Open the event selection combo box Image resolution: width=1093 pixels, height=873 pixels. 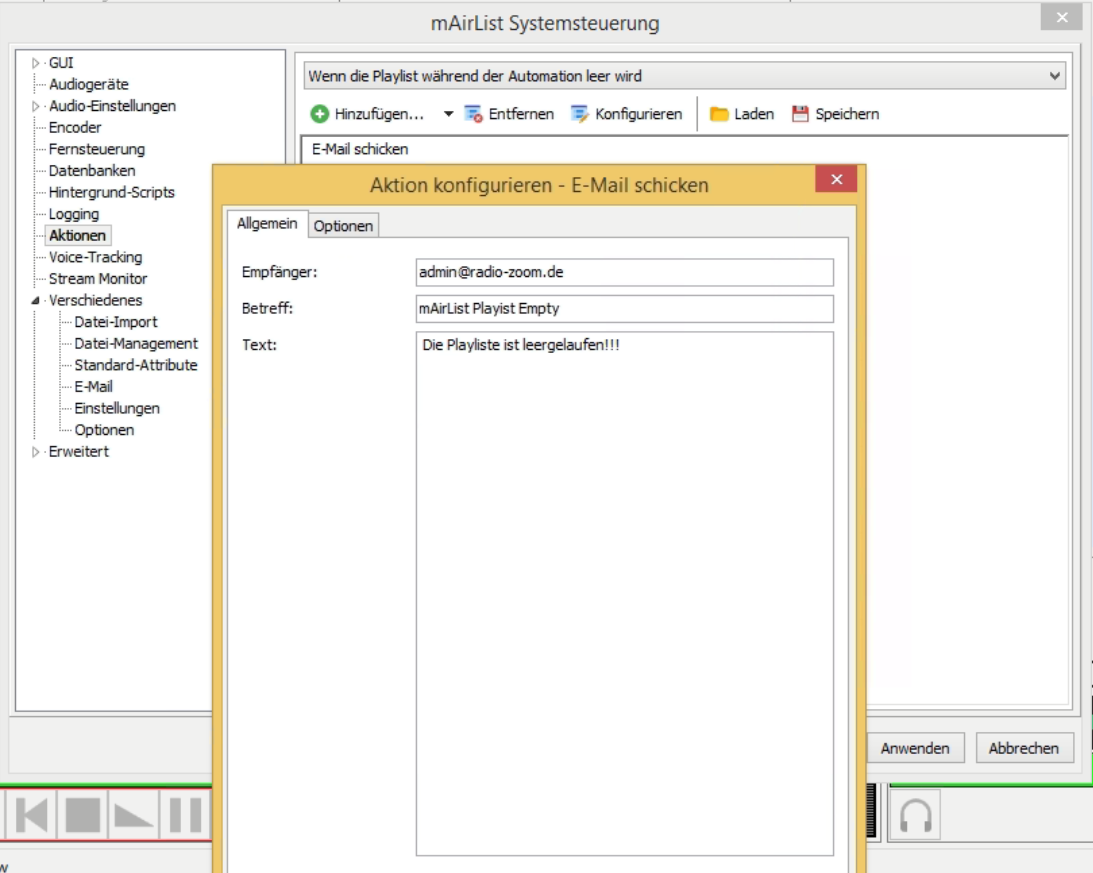click(685, 76)
